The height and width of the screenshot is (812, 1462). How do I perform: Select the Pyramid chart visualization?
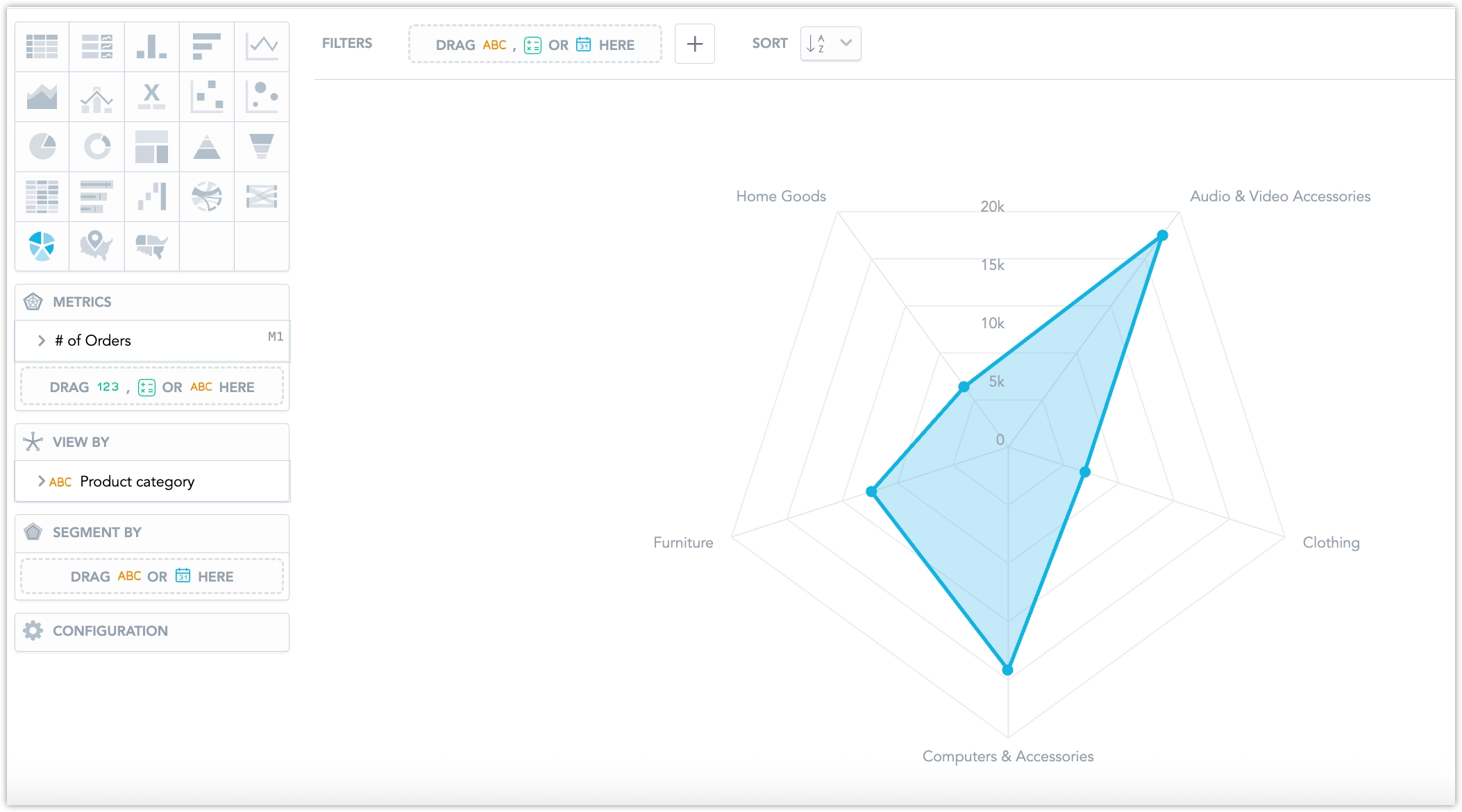click(x=206, y=146)
